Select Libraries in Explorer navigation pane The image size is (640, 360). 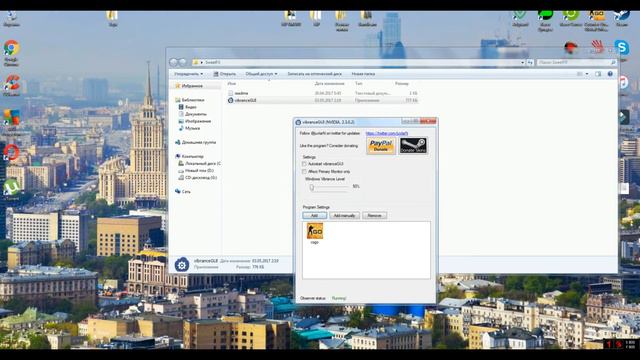[193, 100]
